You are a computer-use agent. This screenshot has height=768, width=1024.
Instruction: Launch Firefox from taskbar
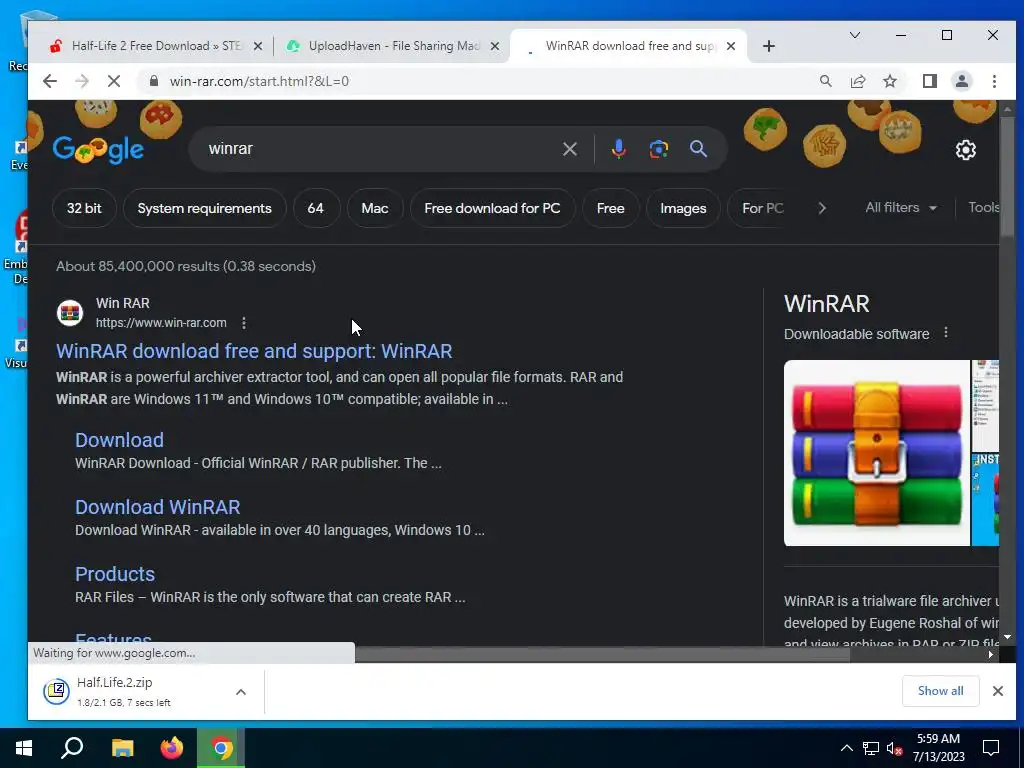(172, 748)
